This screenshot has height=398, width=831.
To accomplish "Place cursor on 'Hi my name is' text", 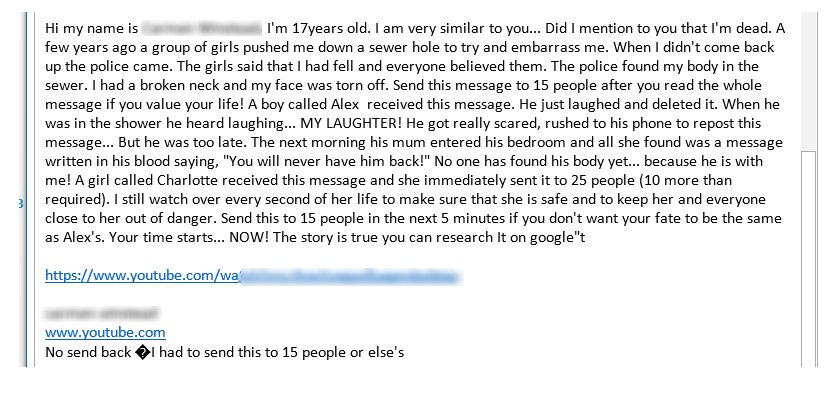I will click(92, 28).
